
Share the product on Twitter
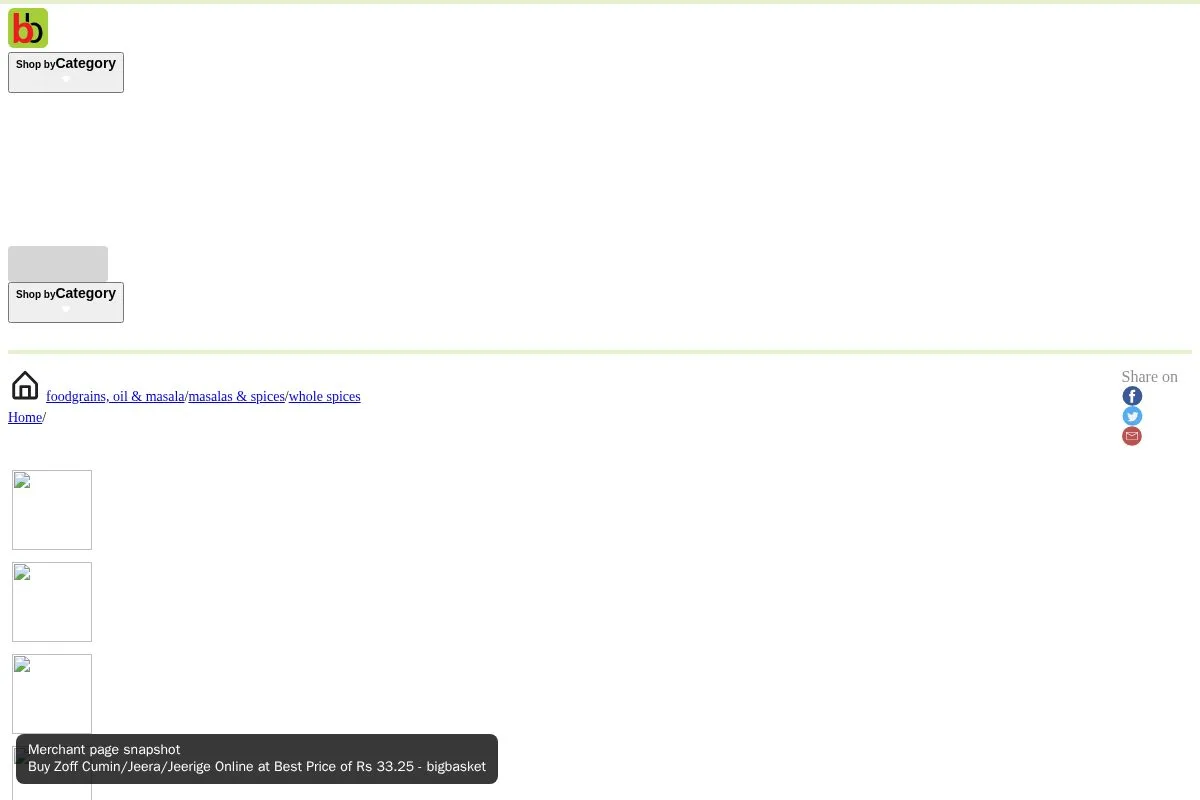(1132, 416)
